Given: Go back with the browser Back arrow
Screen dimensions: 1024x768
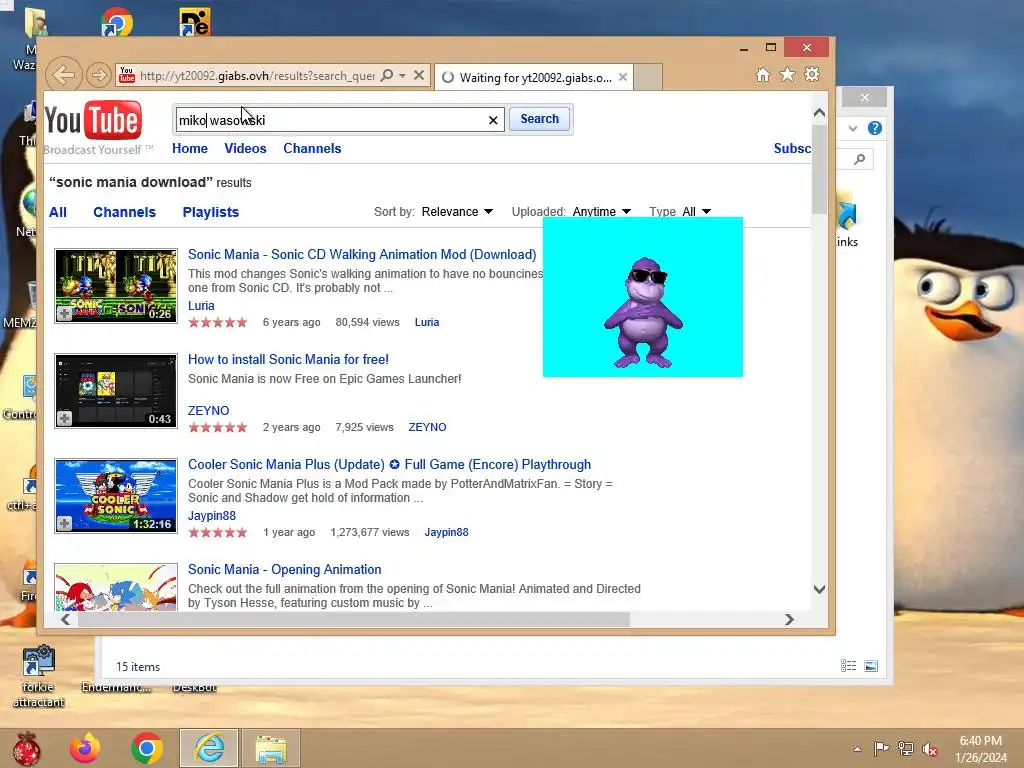Looking at the screenshot, I should click(x=63, y=75).
